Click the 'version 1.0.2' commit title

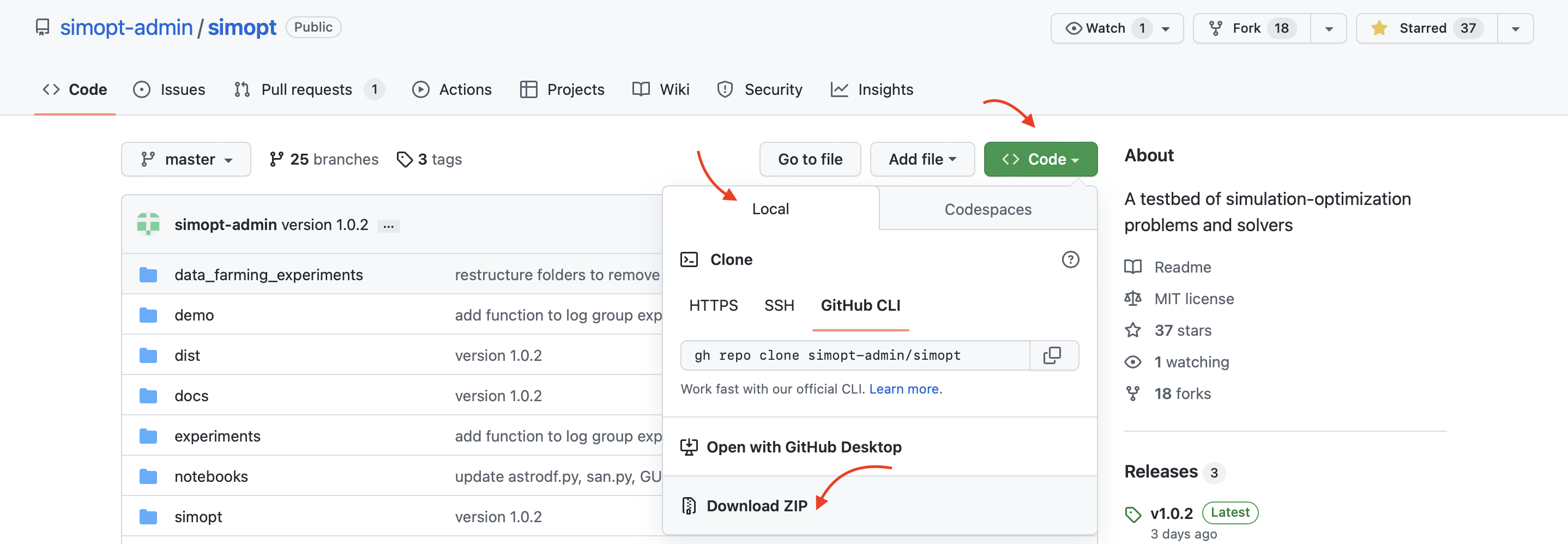tap(325, 225)
